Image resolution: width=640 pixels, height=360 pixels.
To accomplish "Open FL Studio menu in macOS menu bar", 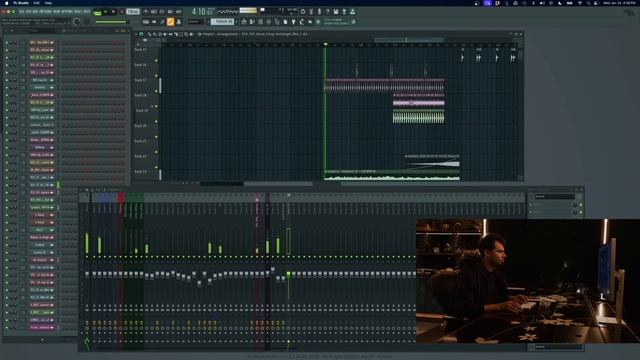I will [x=21, y=3].
